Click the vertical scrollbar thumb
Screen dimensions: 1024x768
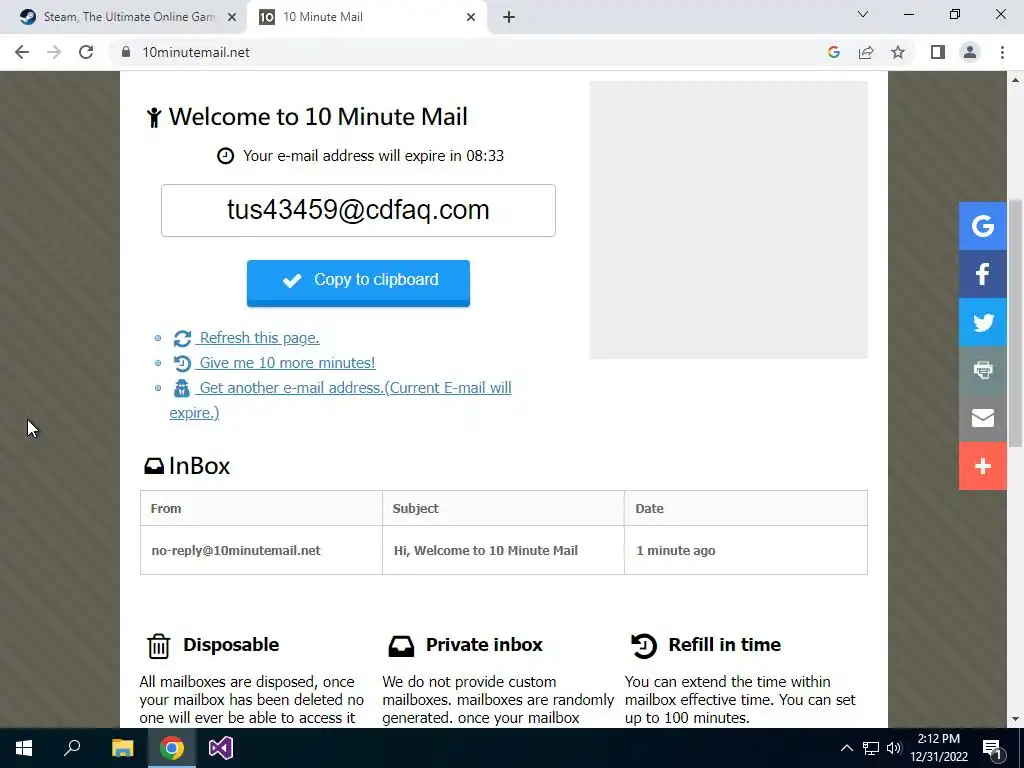pyautogui.click(x=1016, y=324)
